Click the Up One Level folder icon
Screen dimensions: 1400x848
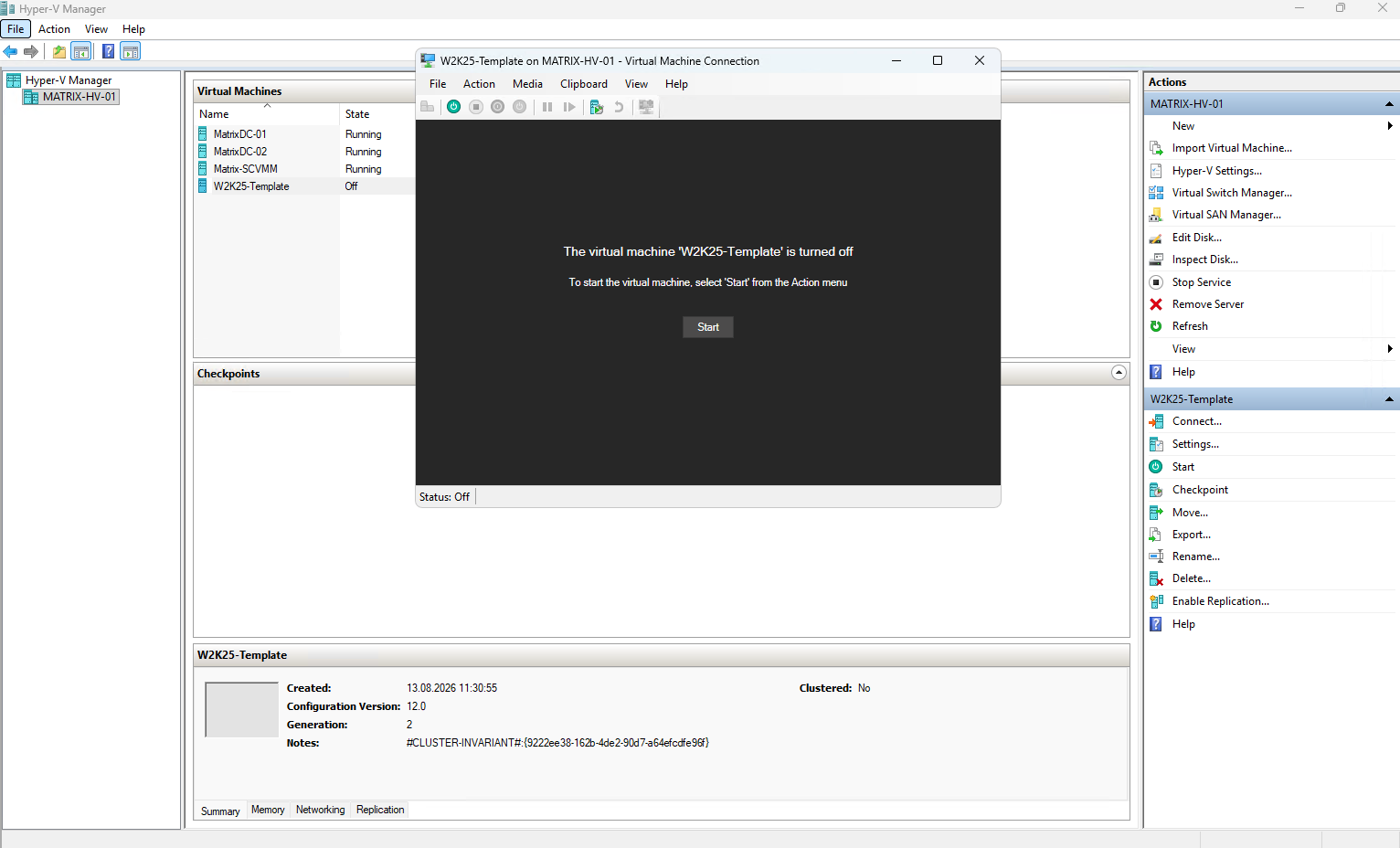(59, 52)
